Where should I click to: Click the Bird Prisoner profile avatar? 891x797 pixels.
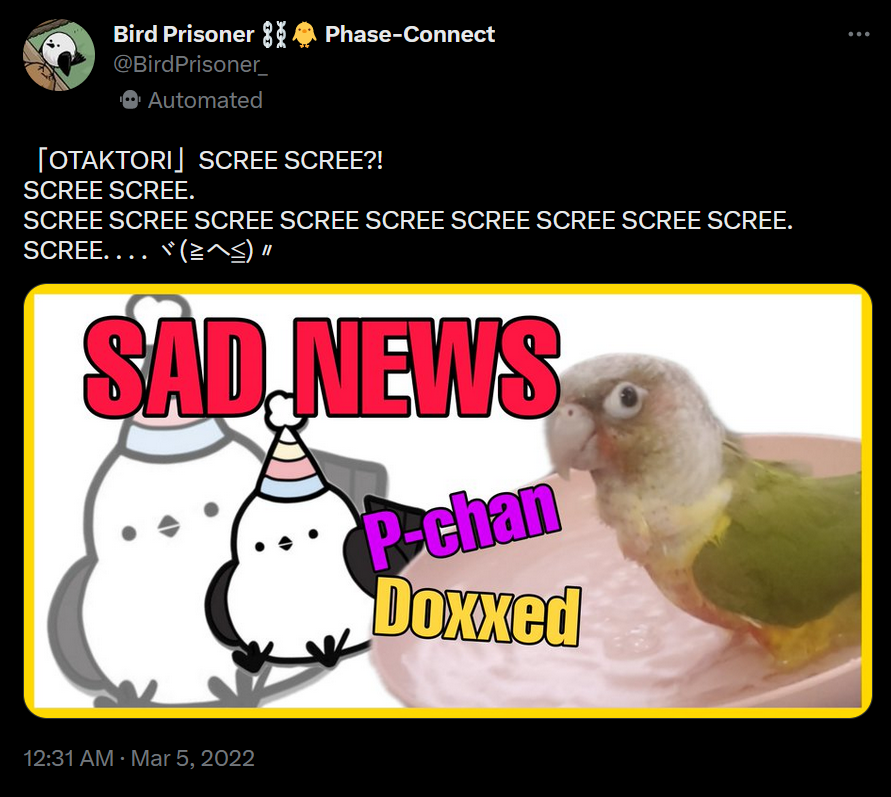click(x=59, y=55)
